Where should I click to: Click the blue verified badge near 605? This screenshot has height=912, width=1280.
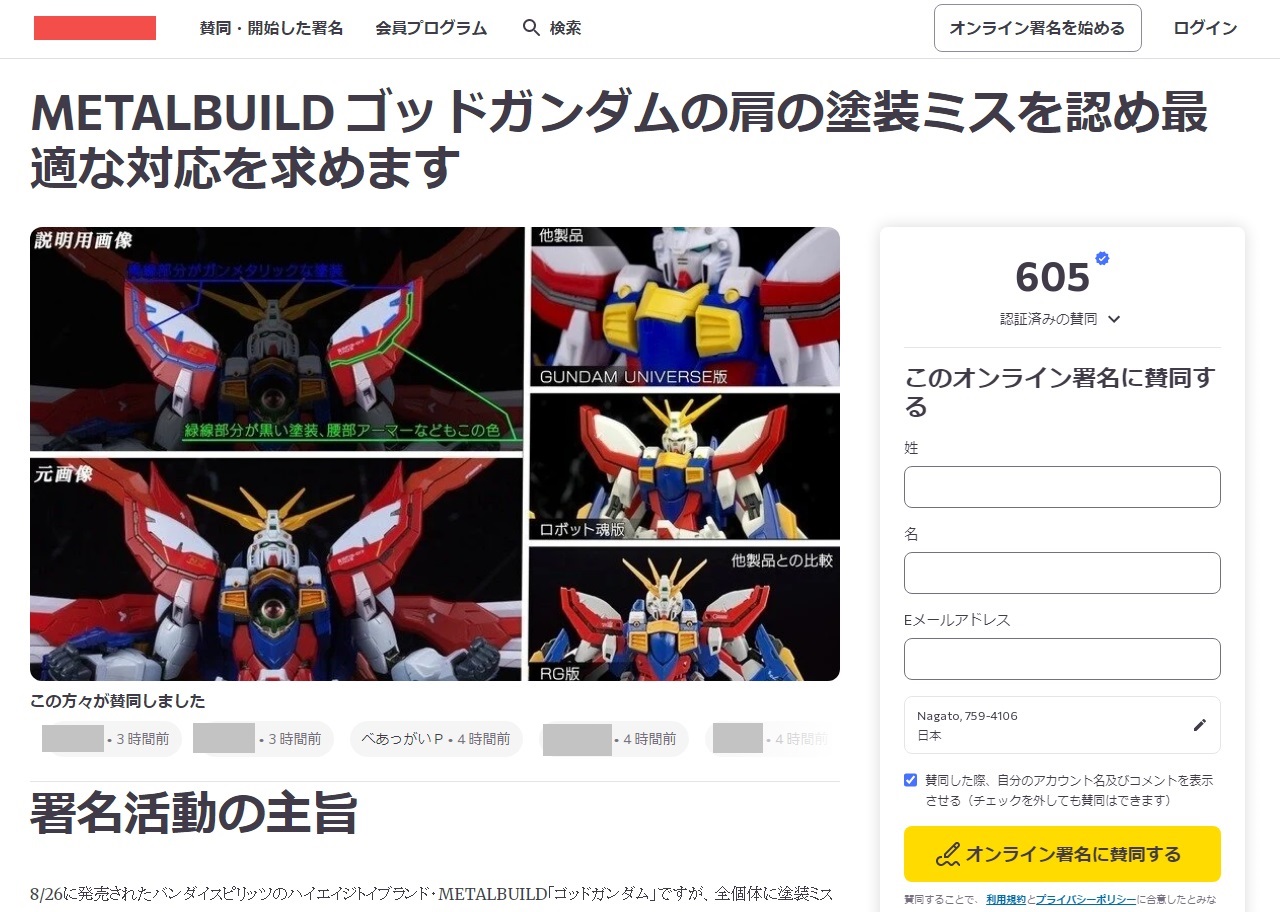click(x=1102, y=258)
